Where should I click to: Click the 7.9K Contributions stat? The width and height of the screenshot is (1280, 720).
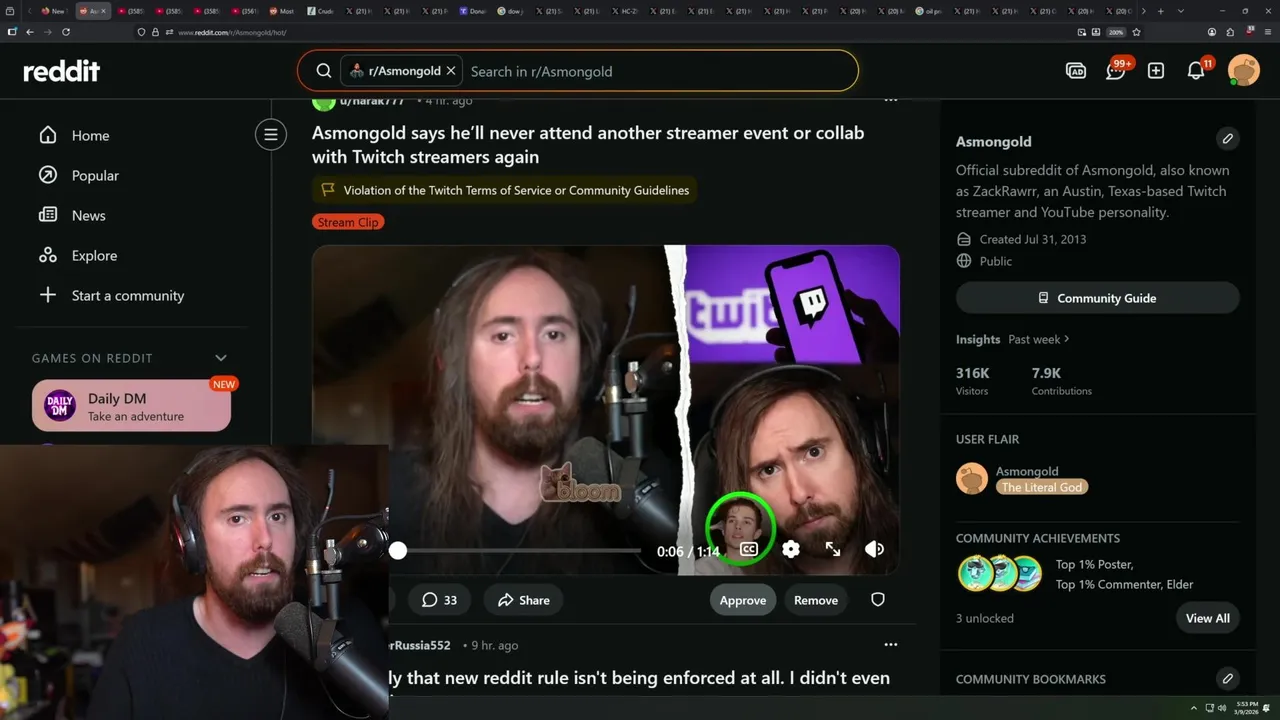tap(1062, 381)
